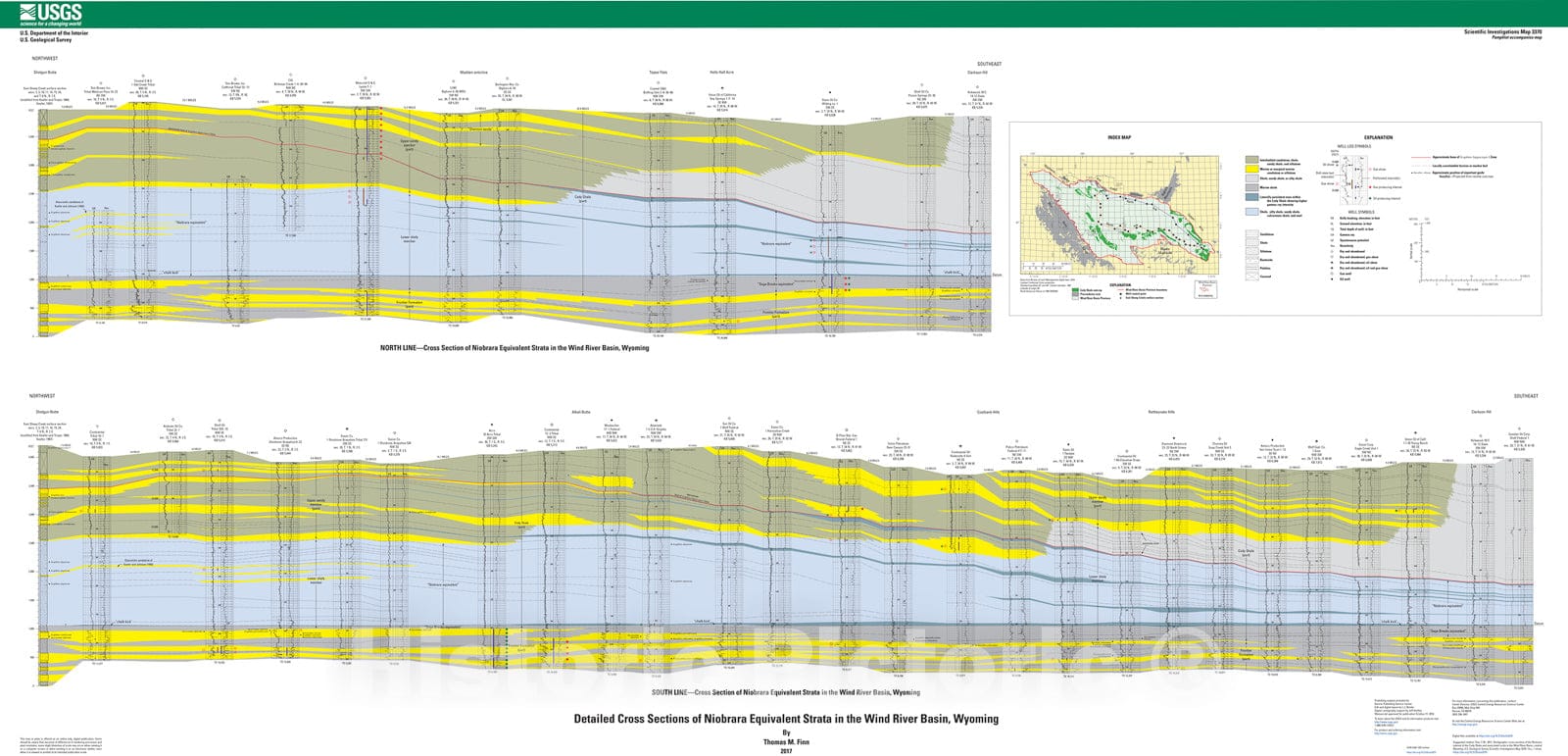The height and width of the screenshot is (756, 1568).
Task: Click the SOUTH LINE cross section caption
Action: [785, 692]
